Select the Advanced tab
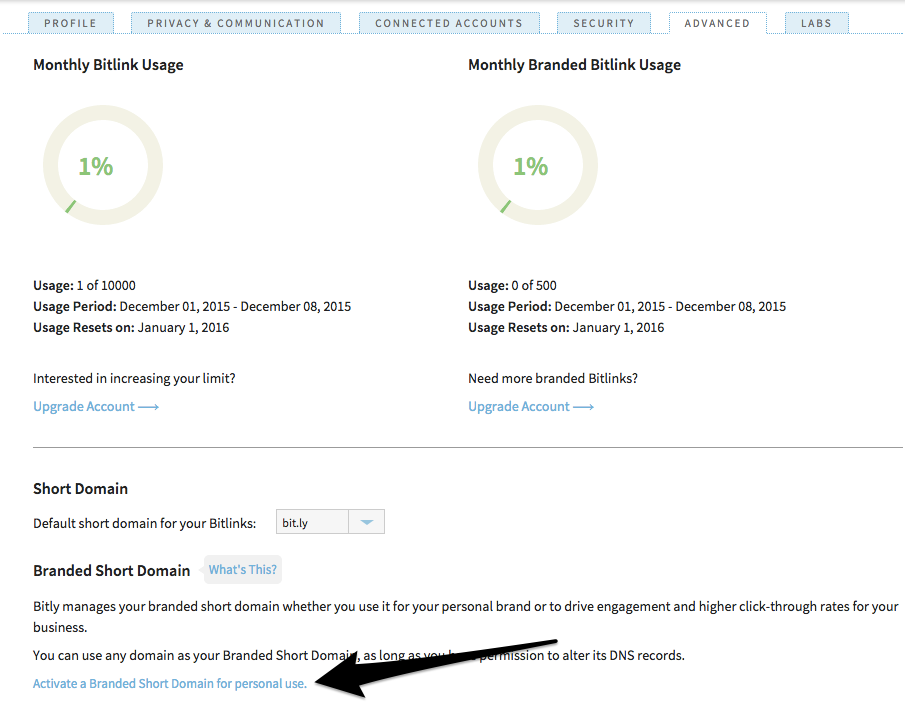905x704 pixels. click(x=717, y=23)
